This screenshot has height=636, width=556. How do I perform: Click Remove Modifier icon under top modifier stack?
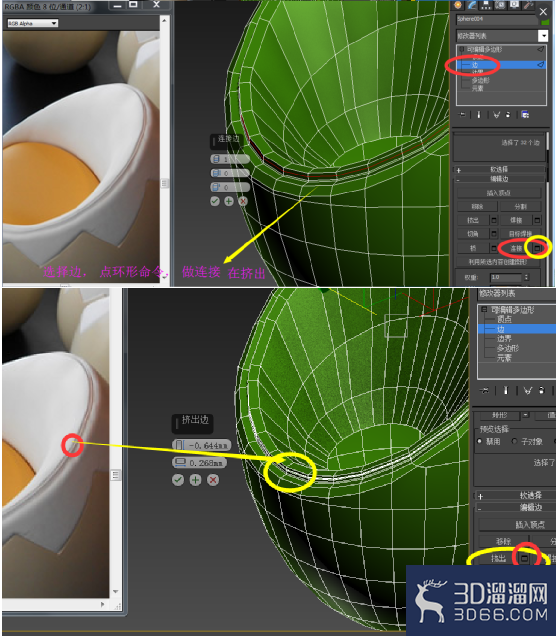click(508, 115)
